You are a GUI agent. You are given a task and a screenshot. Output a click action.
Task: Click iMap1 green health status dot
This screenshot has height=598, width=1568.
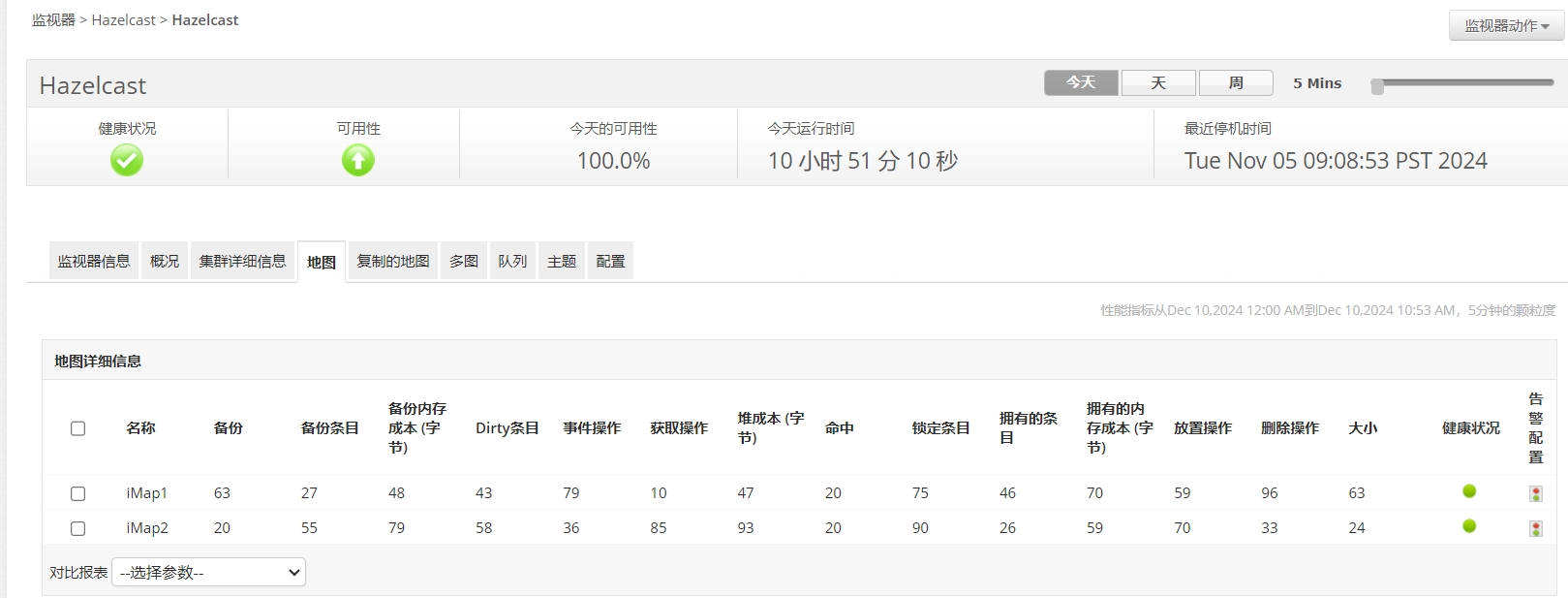[x=1469, y=491]
